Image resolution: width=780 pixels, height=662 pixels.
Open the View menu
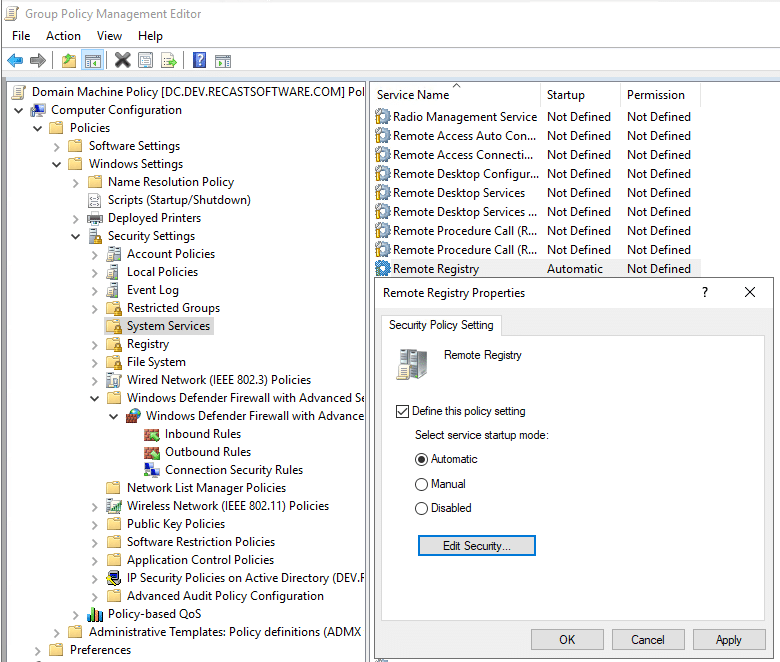point(109,36)
